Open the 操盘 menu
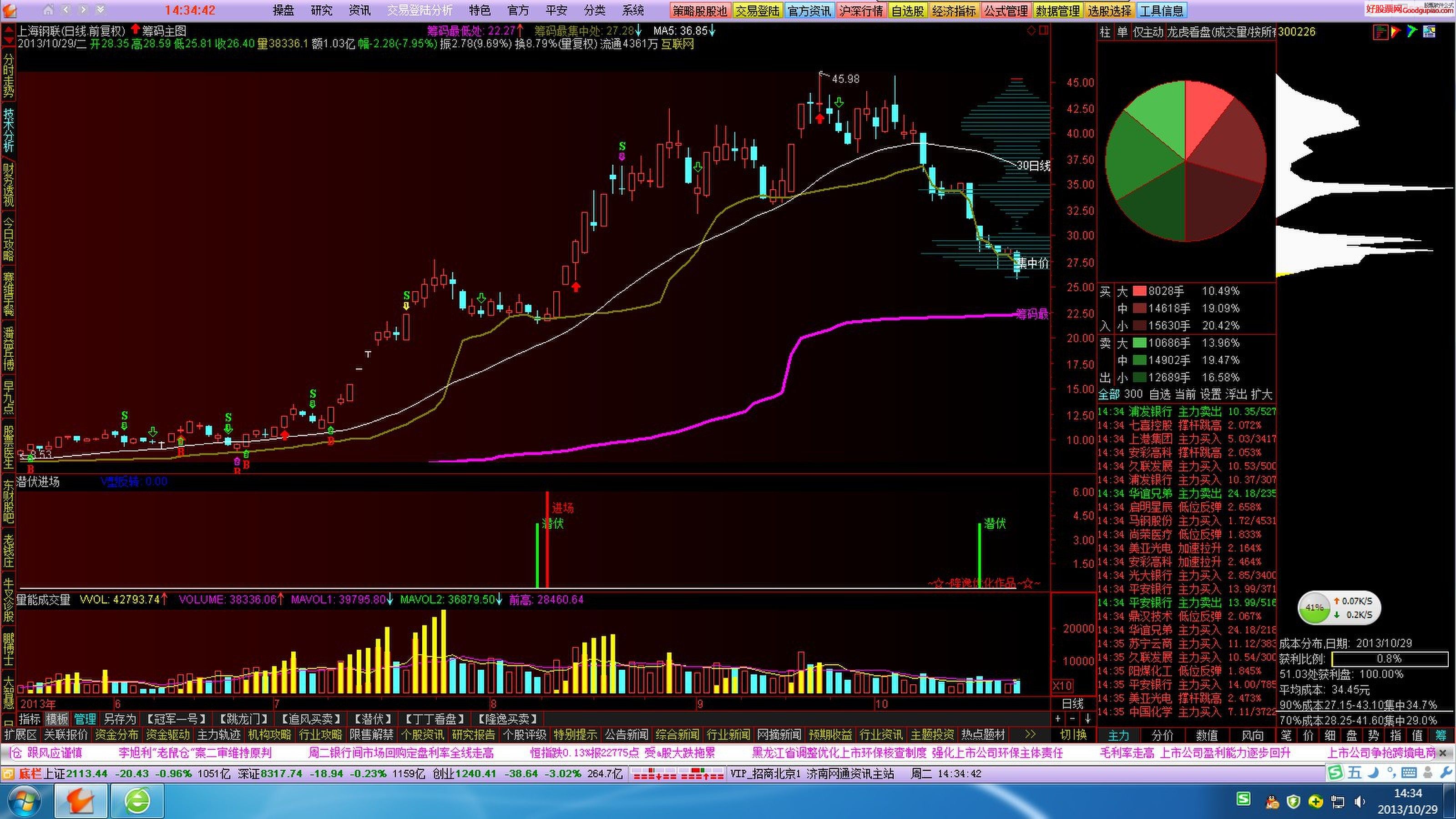 pyautogui.click(x=284, y=10)
